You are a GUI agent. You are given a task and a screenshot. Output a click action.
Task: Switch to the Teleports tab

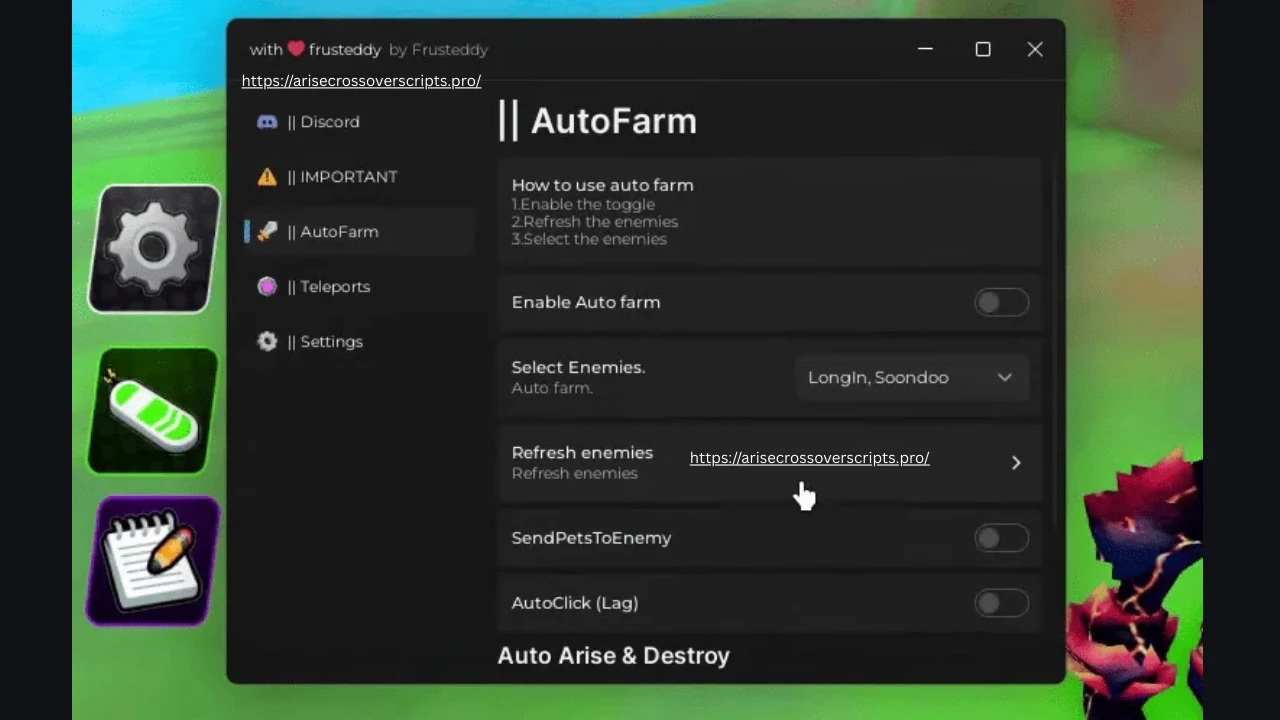[x=359, y=287]
